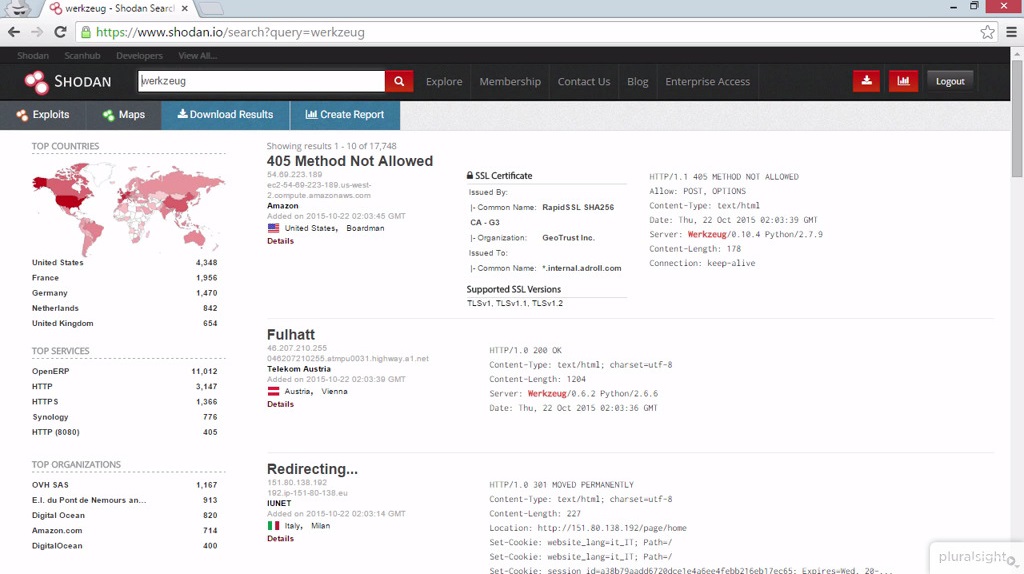1024x574 pixels.
Task: Open Membership menu item
Action: click(x=510, y=82)
